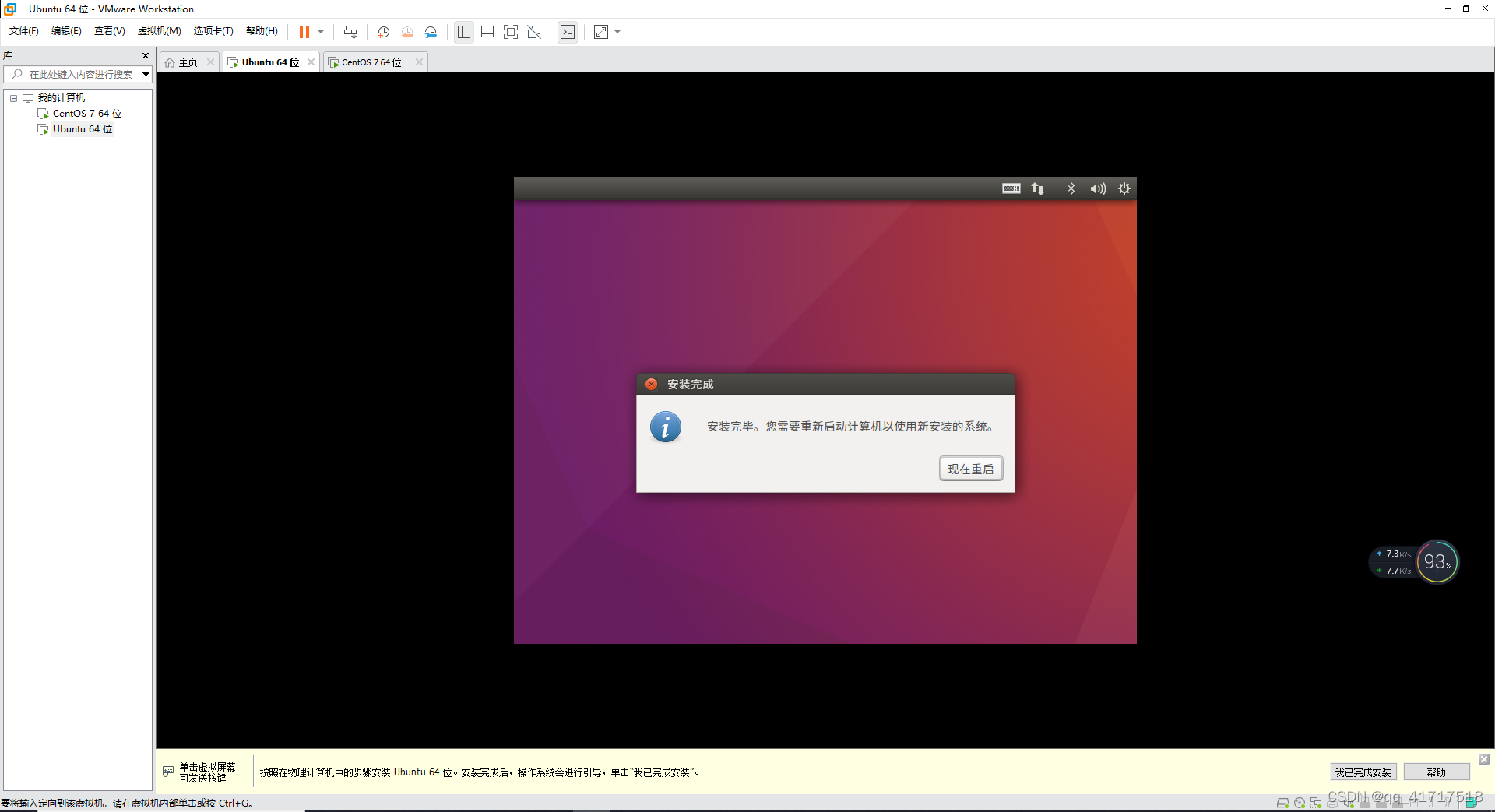Open the 查看(V) menu

(109, 31)
